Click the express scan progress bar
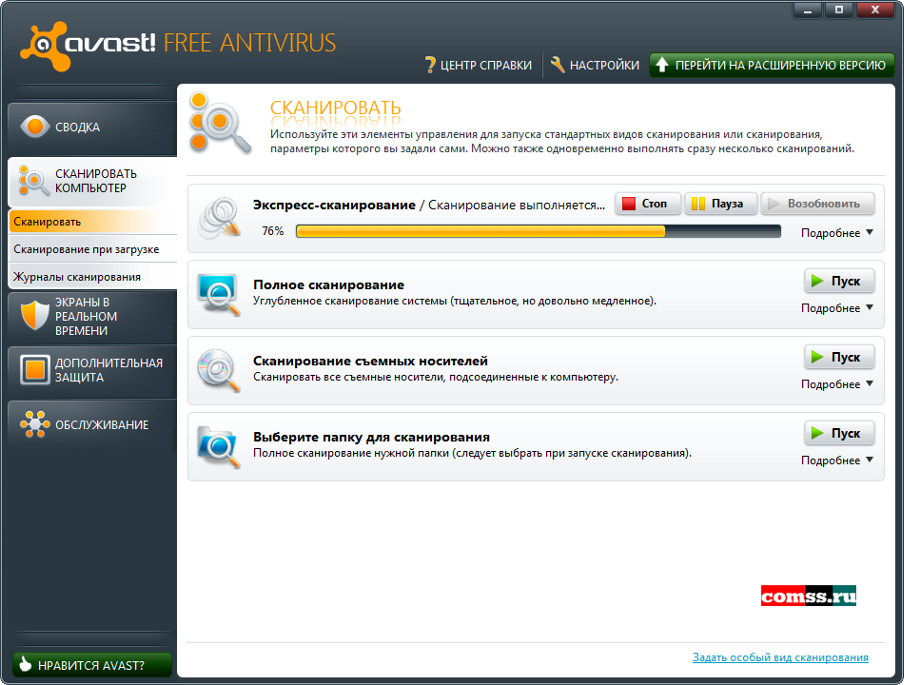The width and height of the screenshot is (904, 685). coord(538,231)
